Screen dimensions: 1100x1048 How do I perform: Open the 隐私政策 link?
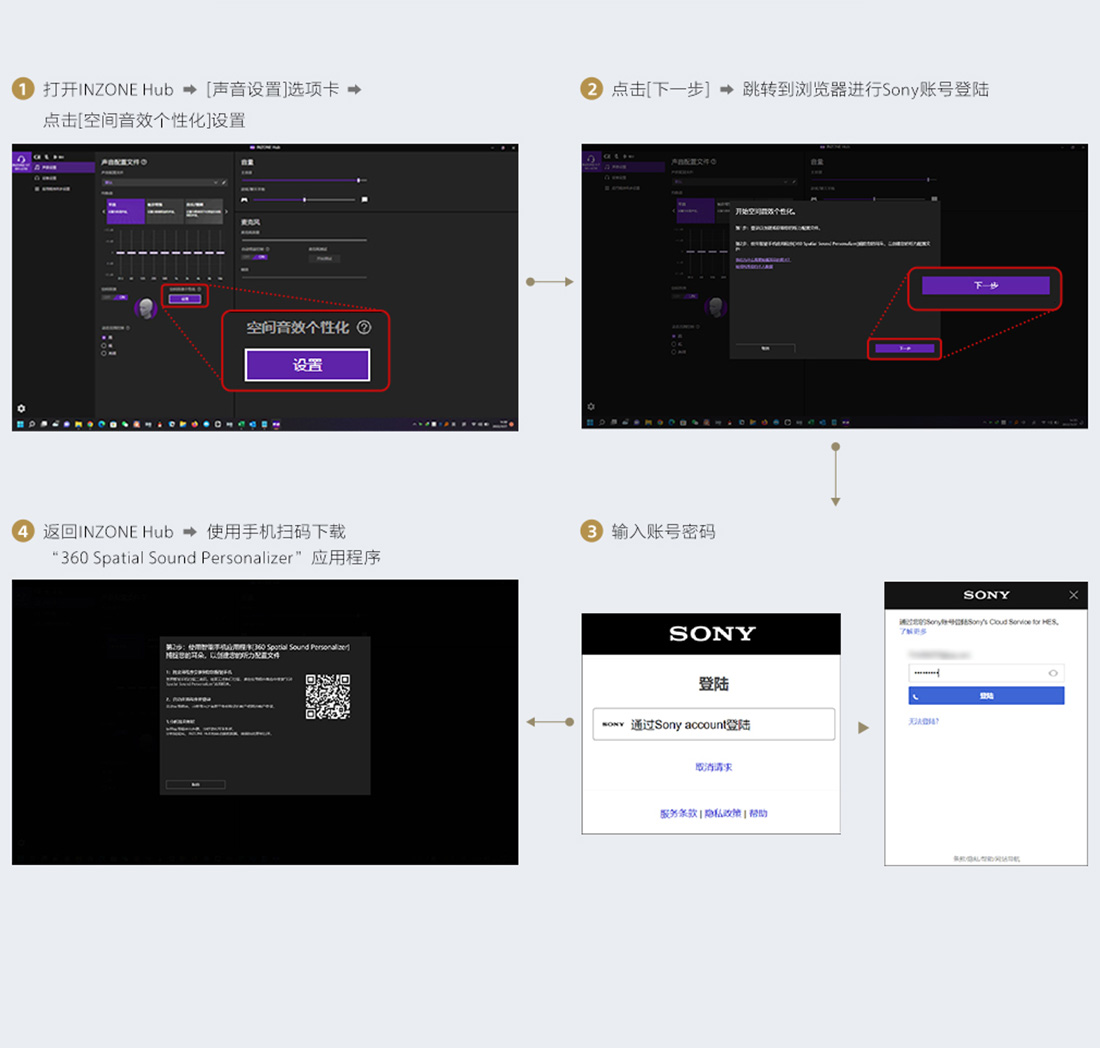pyautogui.click(x=723, y=813)
